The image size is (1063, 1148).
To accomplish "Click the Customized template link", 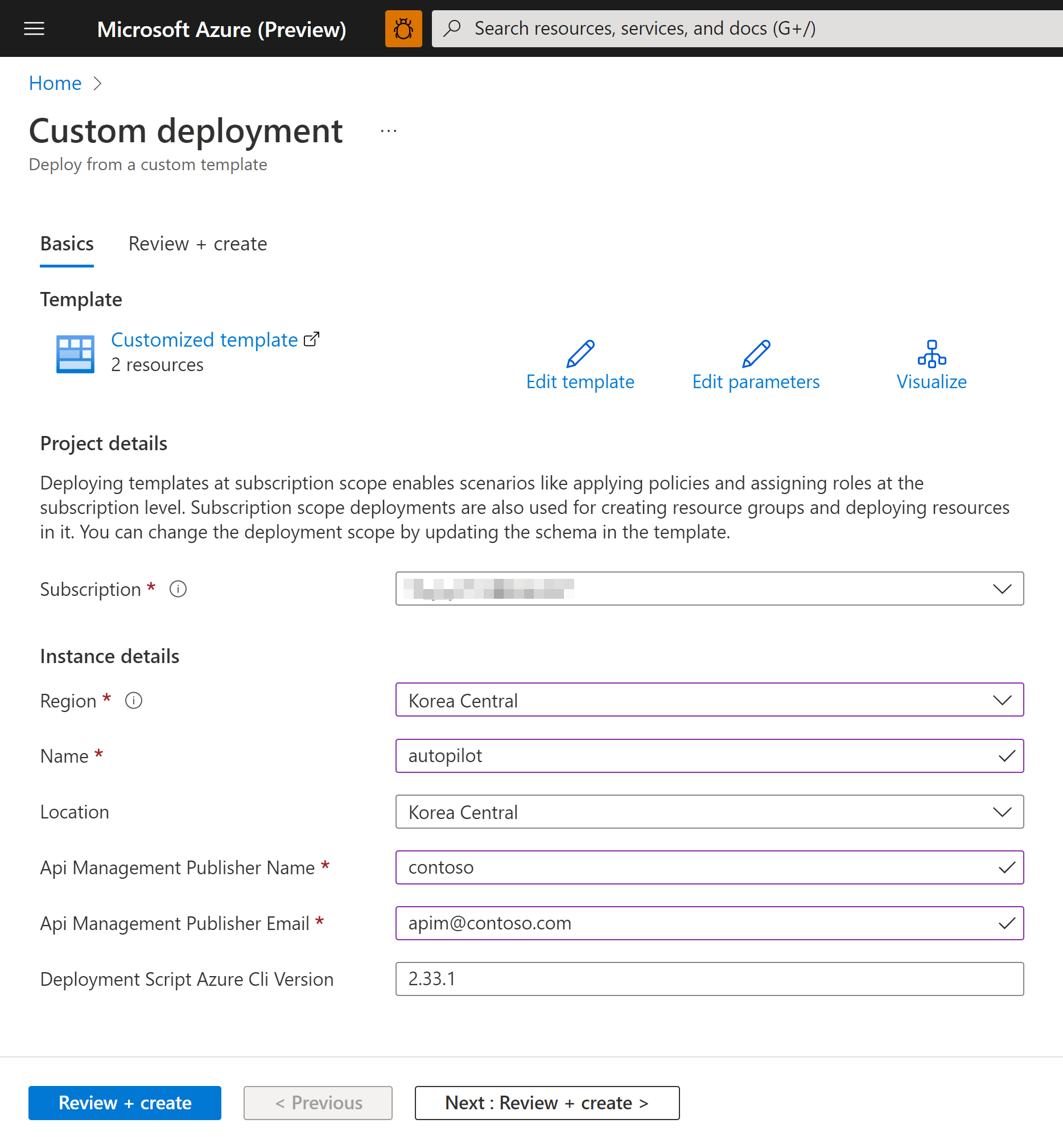I will (205, 340).
